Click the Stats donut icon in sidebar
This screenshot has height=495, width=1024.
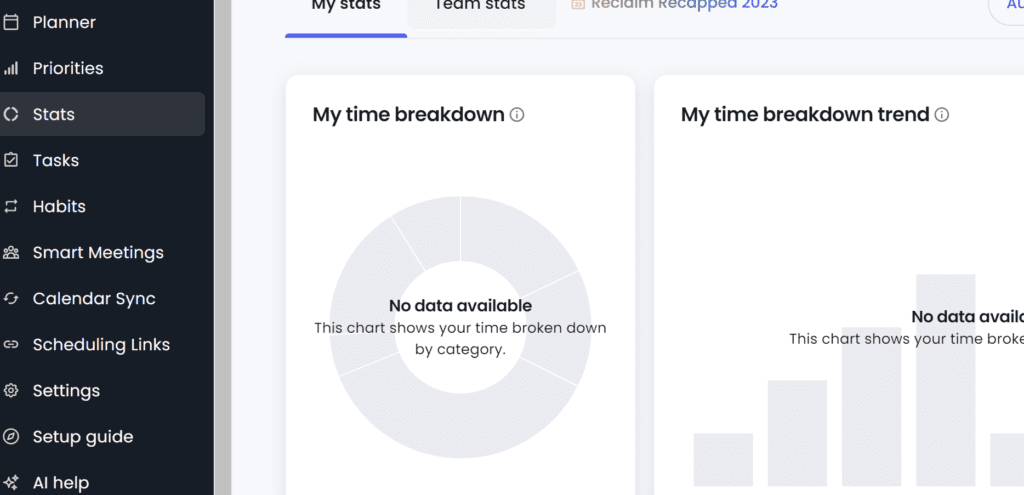(x=11, y=114)
